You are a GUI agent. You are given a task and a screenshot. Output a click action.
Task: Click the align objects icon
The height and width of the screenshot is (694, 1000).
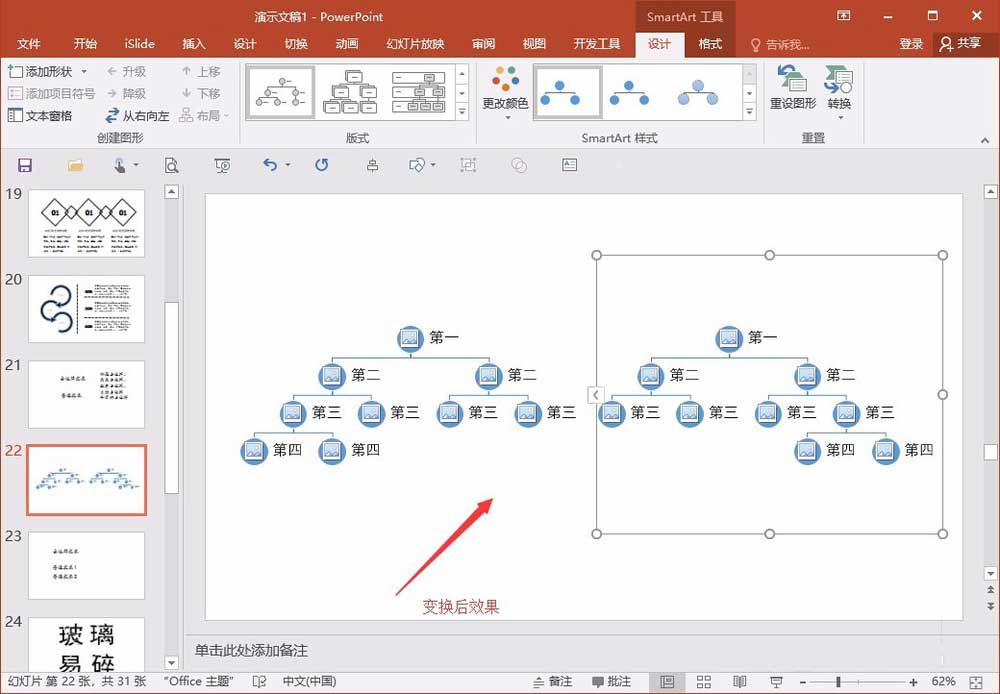click(x=372, y=166)
